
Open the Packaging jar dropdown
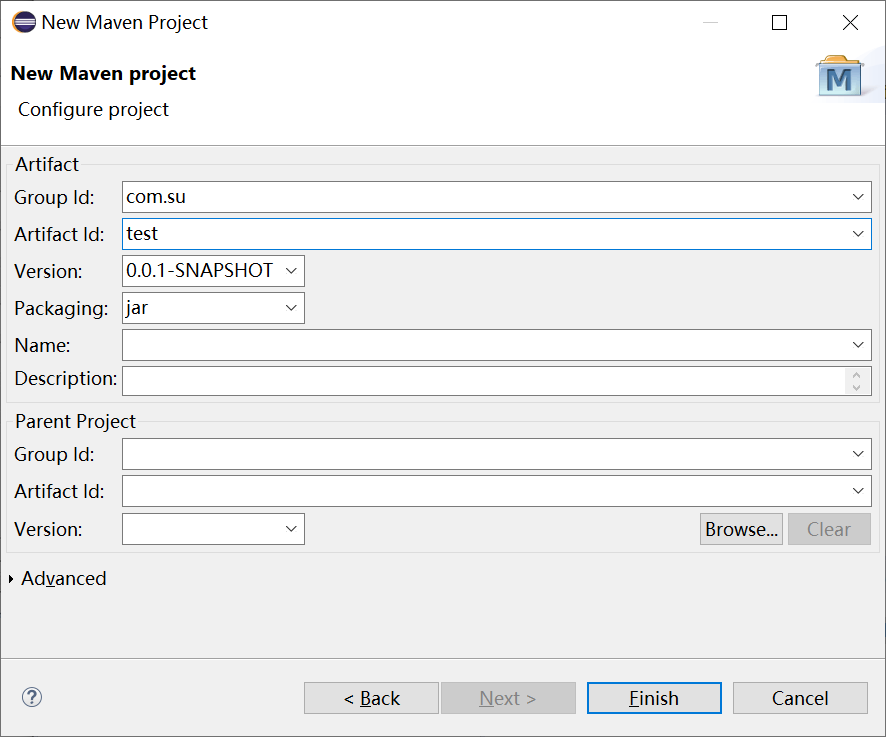291,308
